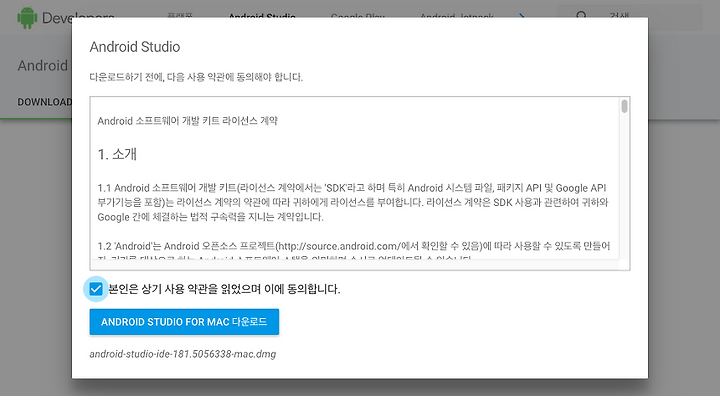
Task: Click the nav bar right chevron
Action: point(522,17)
